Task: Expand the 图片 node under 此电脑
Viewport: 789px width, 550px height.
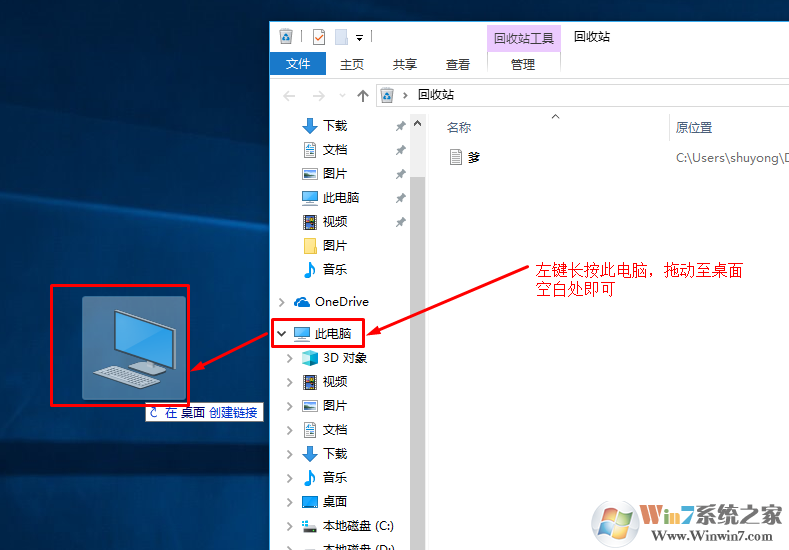Action: point(289,406)
